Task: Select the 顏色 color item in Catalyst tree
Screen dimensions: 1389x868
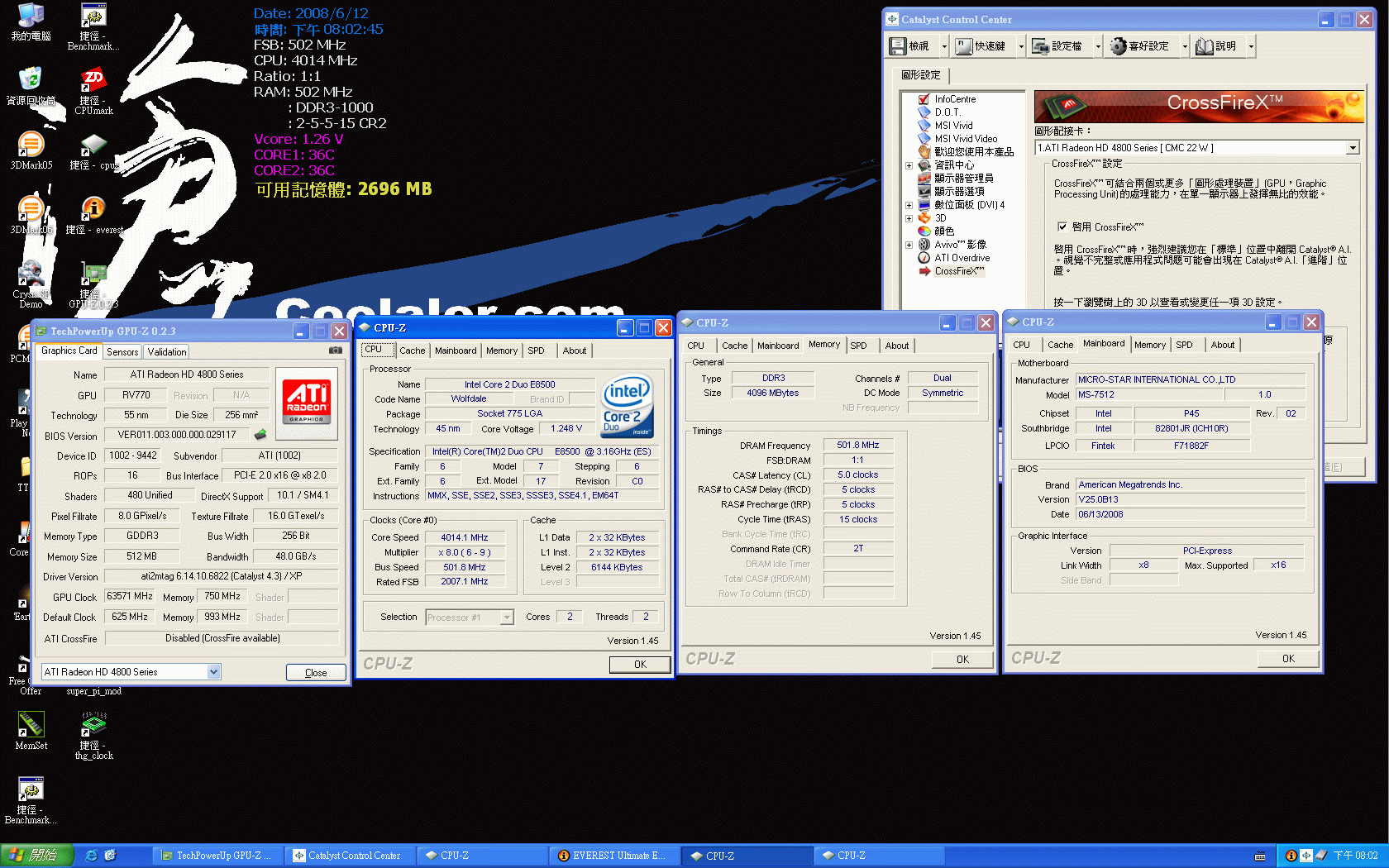Action: pyautogui.click(x=944, y=231)
